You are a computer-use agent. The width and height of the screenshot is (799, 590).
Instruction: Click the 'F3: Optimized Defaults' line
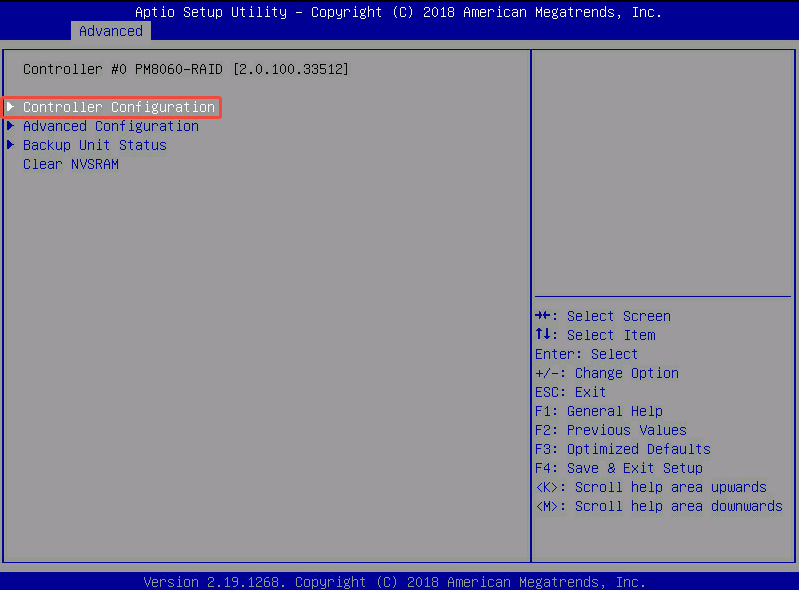click(x=623, y=449)
